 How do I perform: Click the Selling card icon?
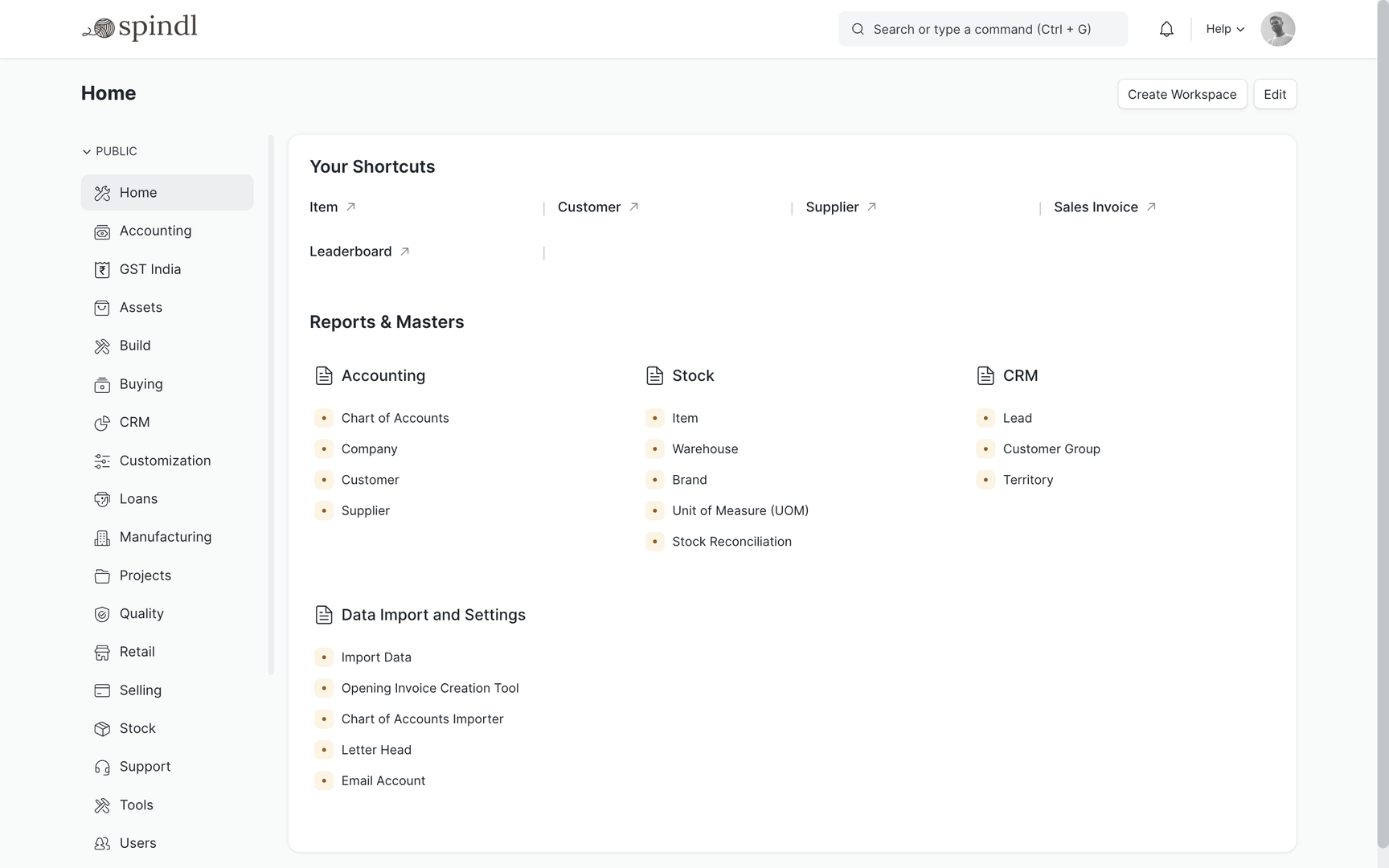(102, 690)
